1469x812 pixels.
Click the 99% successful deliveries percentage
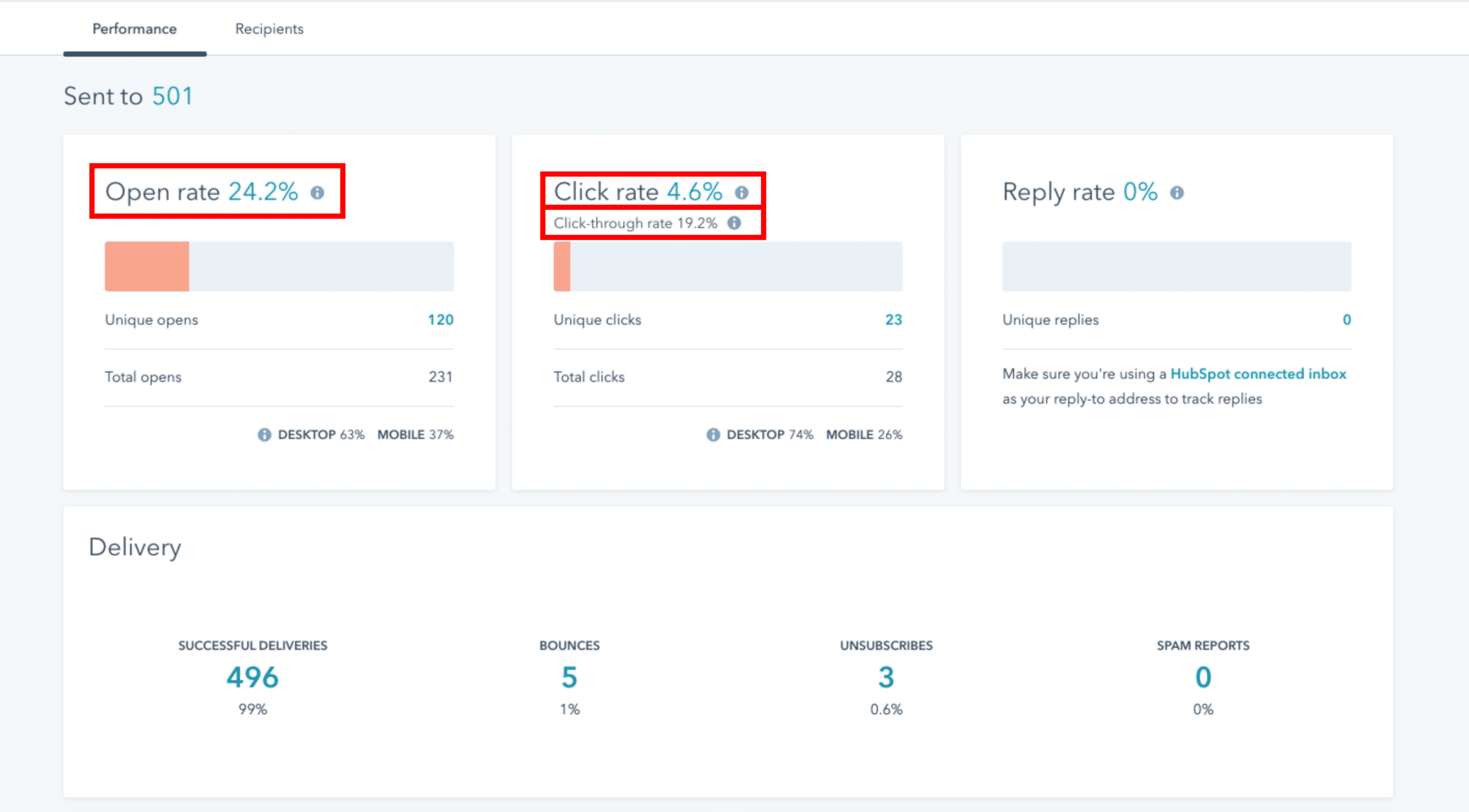click(x=252, y=709)
